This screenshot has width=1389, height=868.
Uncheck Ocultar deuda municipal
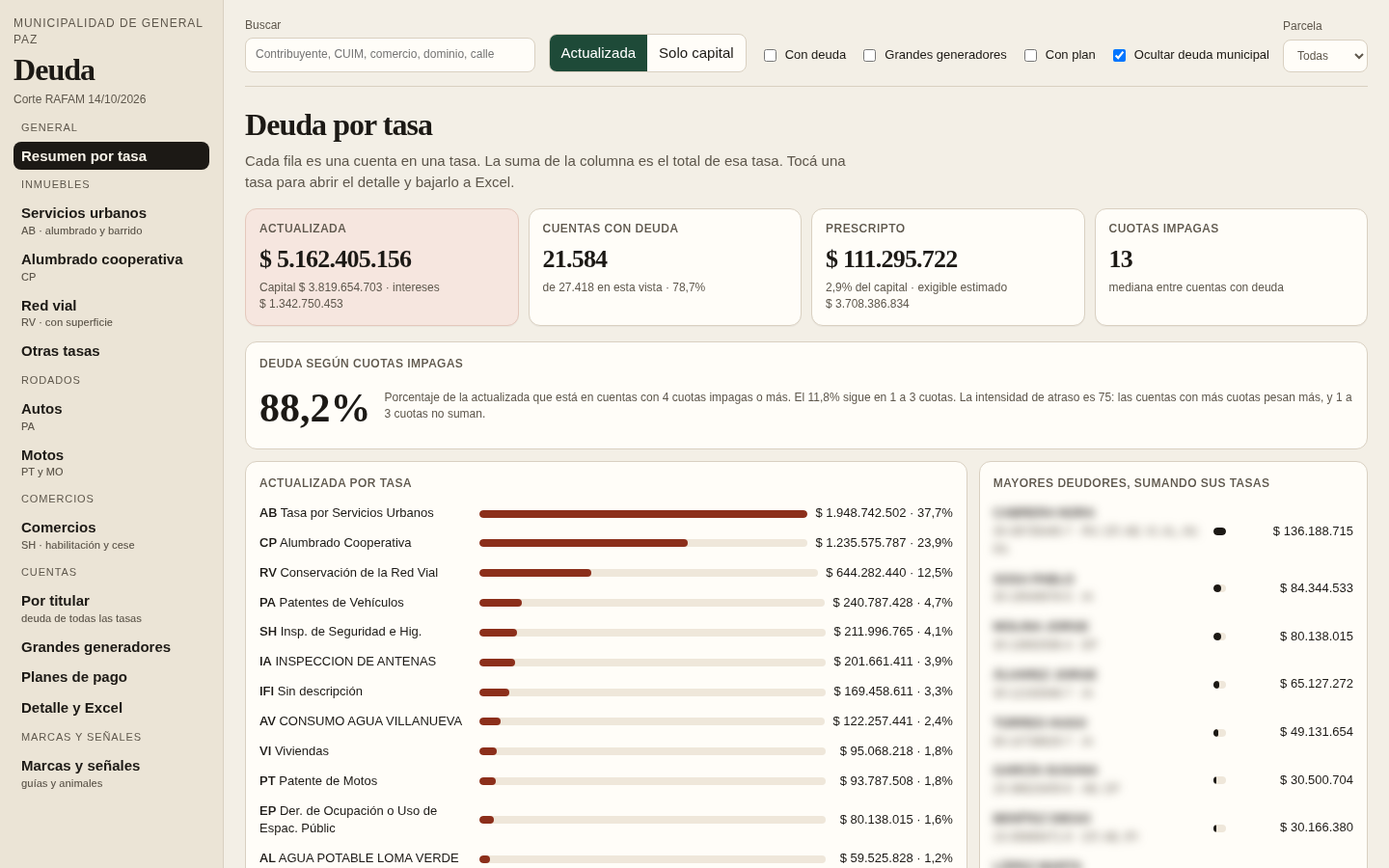pos(1119,55)
